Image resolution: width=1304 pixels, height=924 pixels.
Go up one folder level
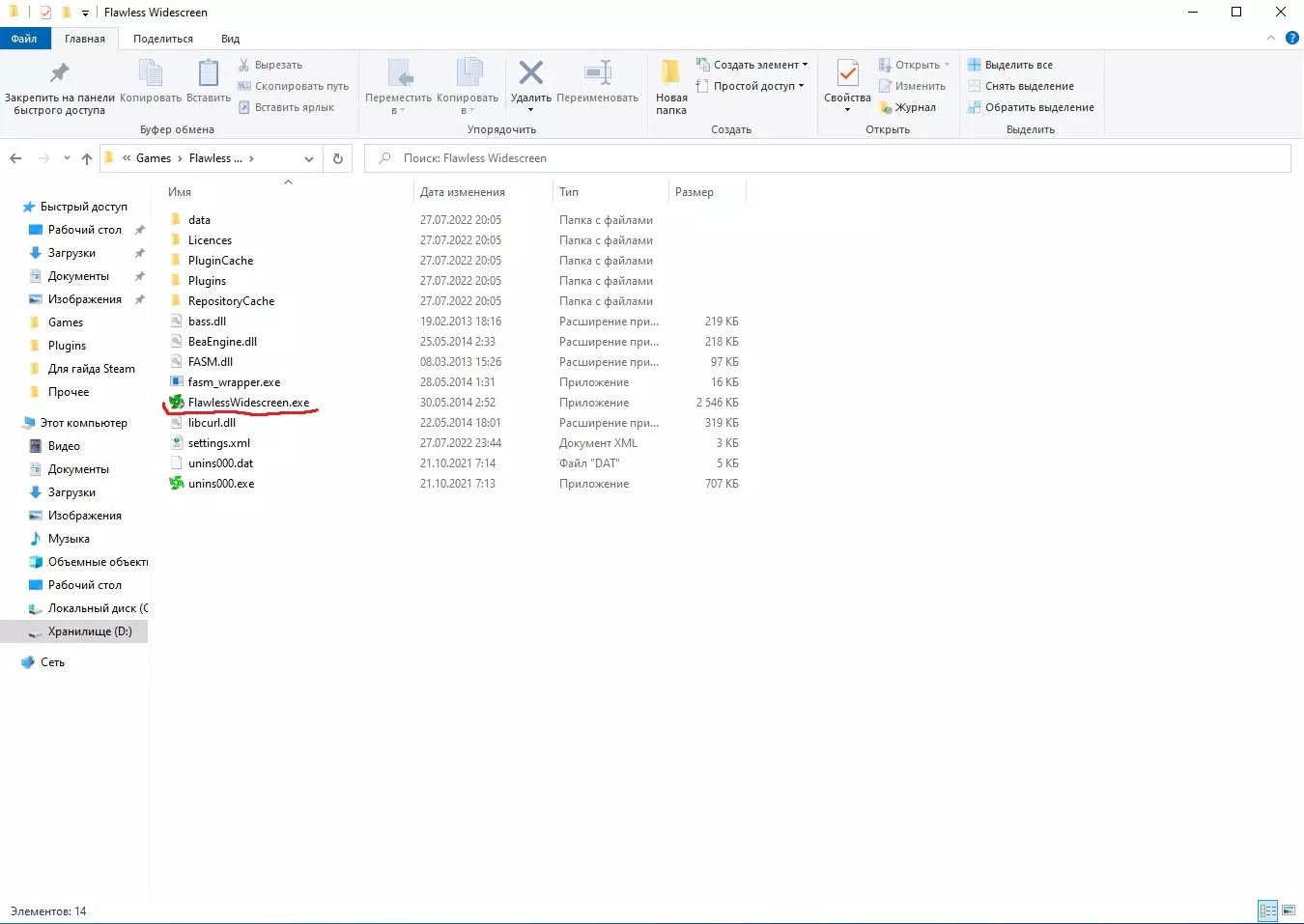pos(87,158)
